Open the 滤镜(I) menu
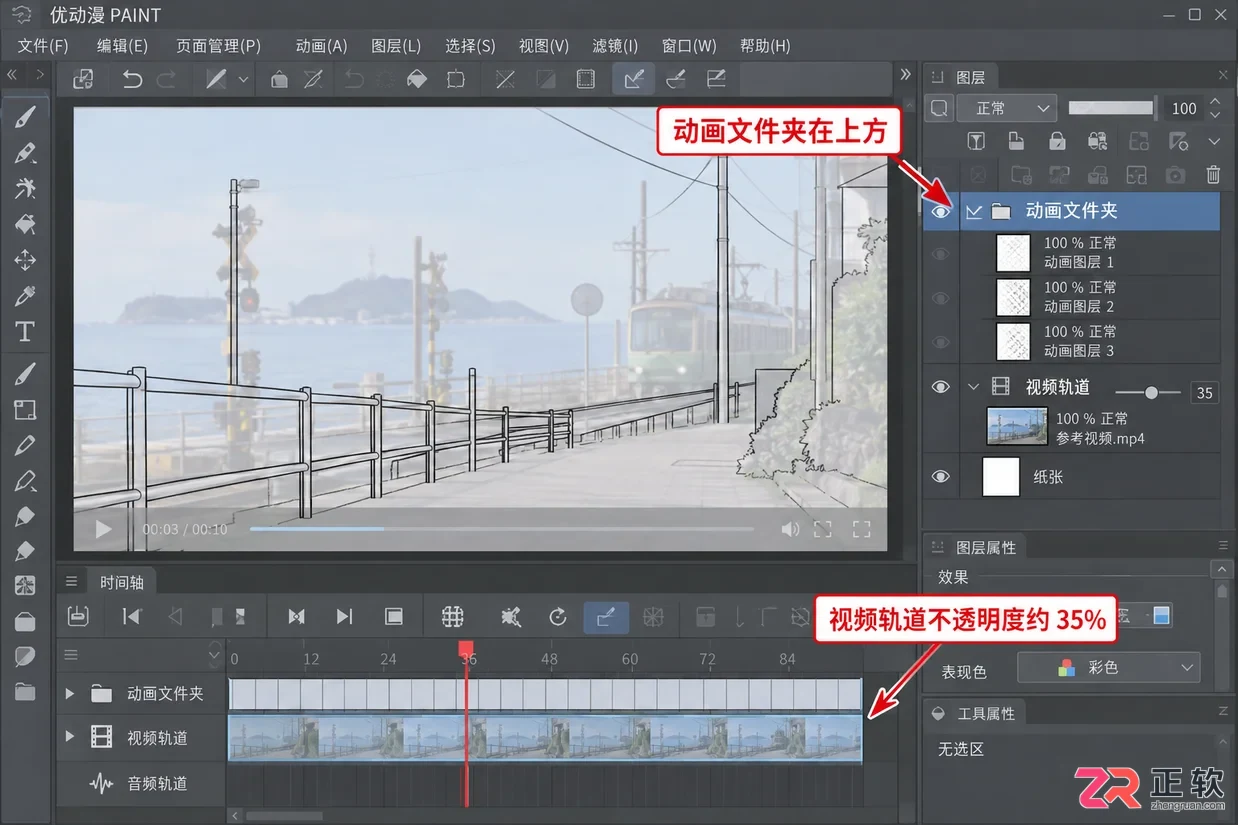This screenshot has height=825, width=1238. tap(615, 46)
